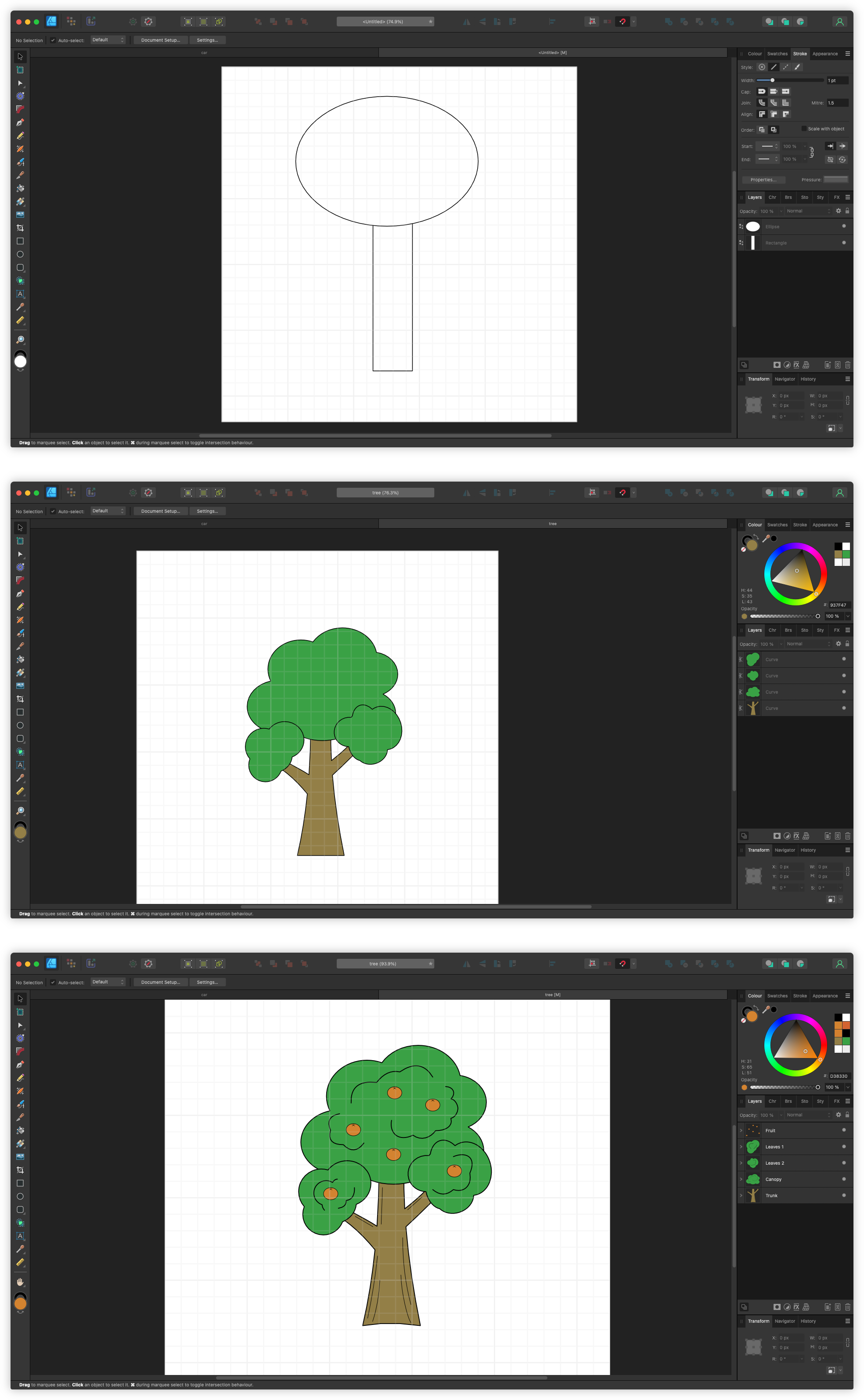Enable Scale with object in Stroke panel
Viewport: 864px width, 1400px height.
[803, 129]
